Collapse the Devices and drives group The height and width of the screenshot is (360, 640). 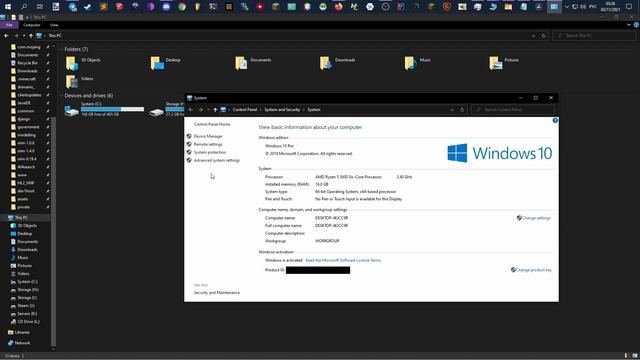click(x=62, y=96)
